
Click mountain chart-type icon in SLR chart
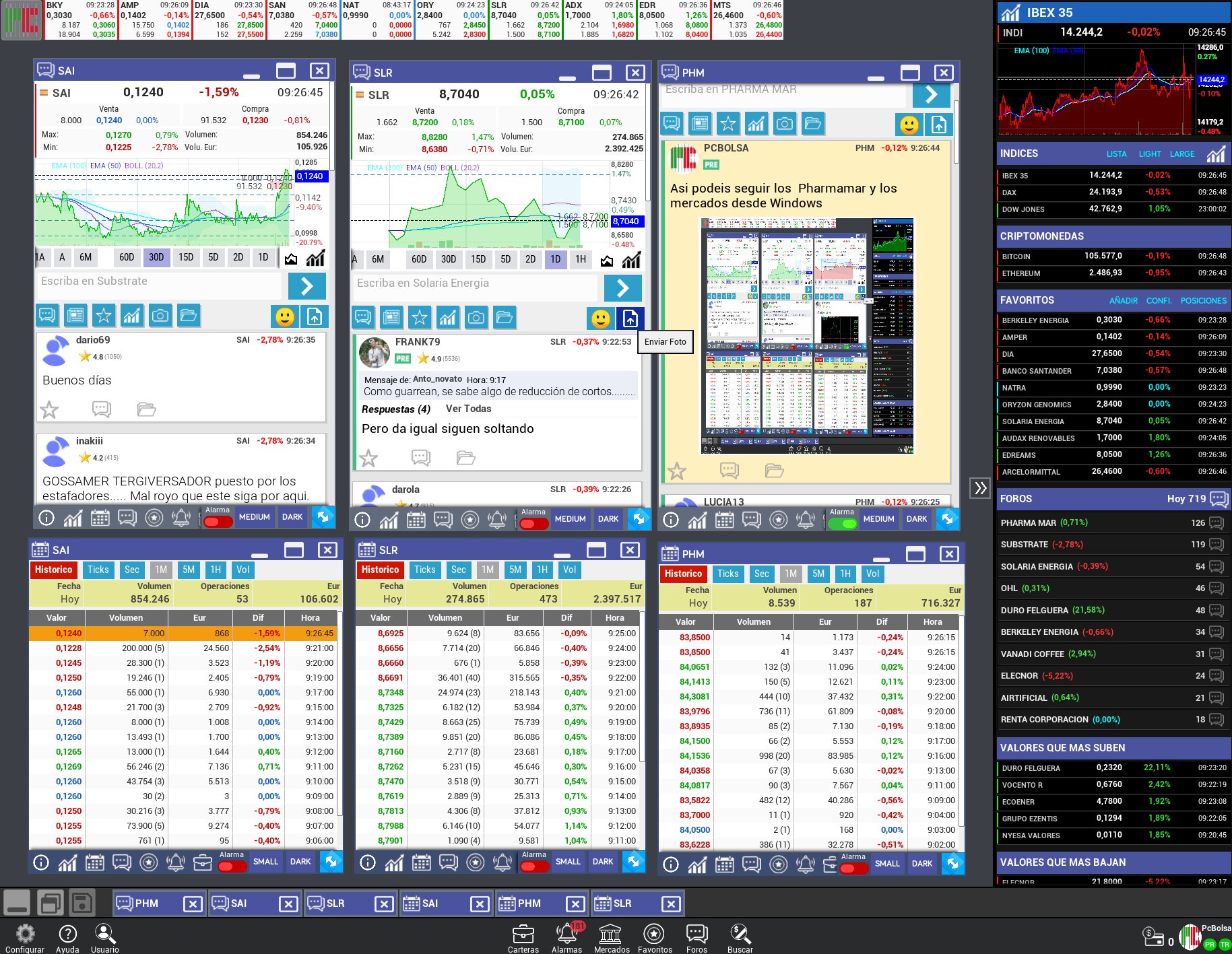[x=607, y=260]
